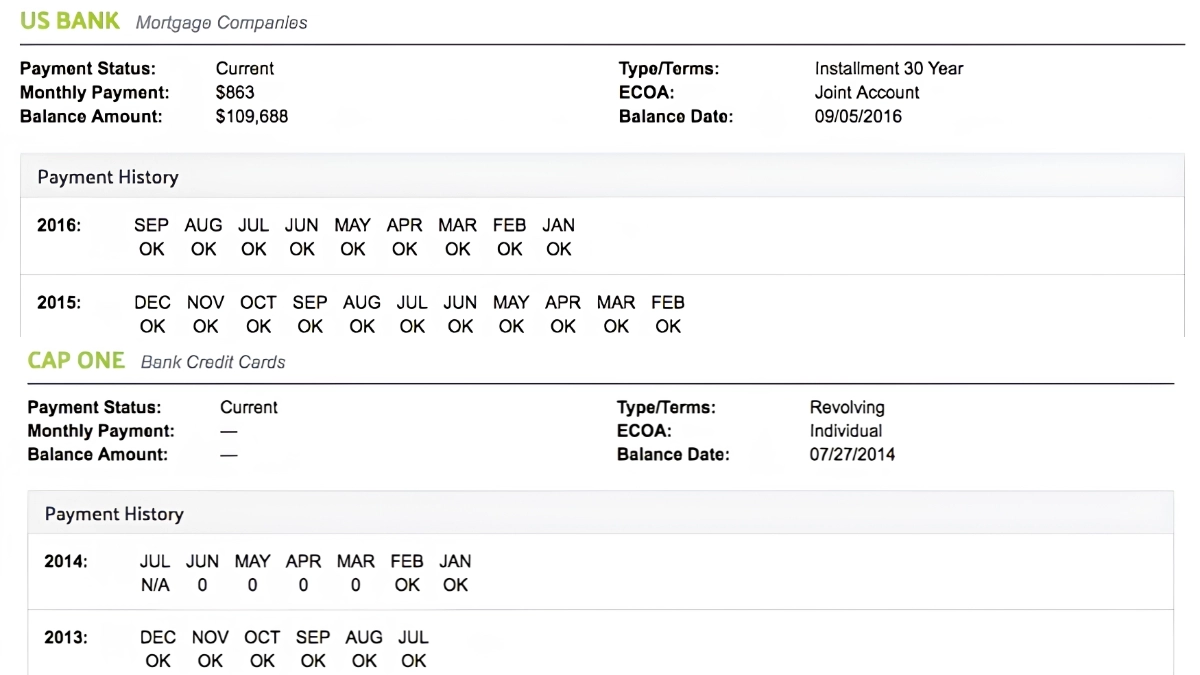Select the Bank Credit Cards category label
This screenshot has height=675, width=1200.
click(213, 362)
